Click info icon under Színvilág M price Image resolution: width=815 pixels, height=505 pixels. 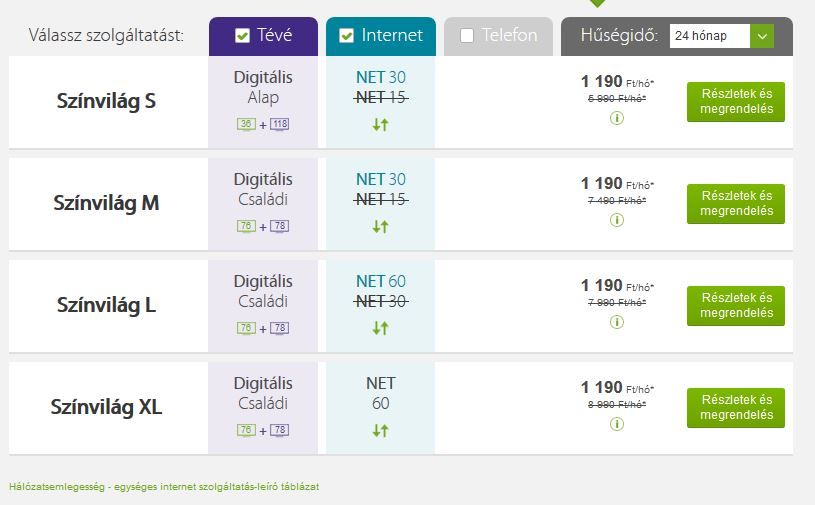[x=616, y=220]
